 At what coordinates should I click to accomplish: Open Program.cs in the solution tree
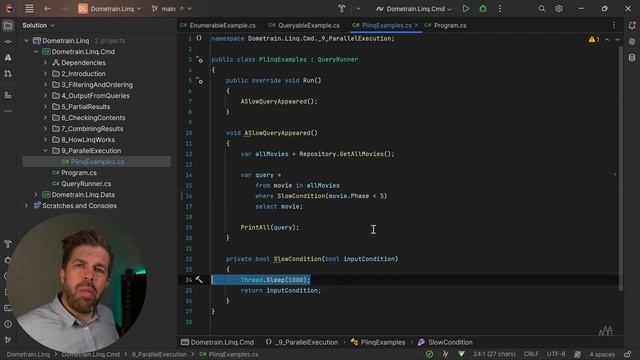(78, 173)
